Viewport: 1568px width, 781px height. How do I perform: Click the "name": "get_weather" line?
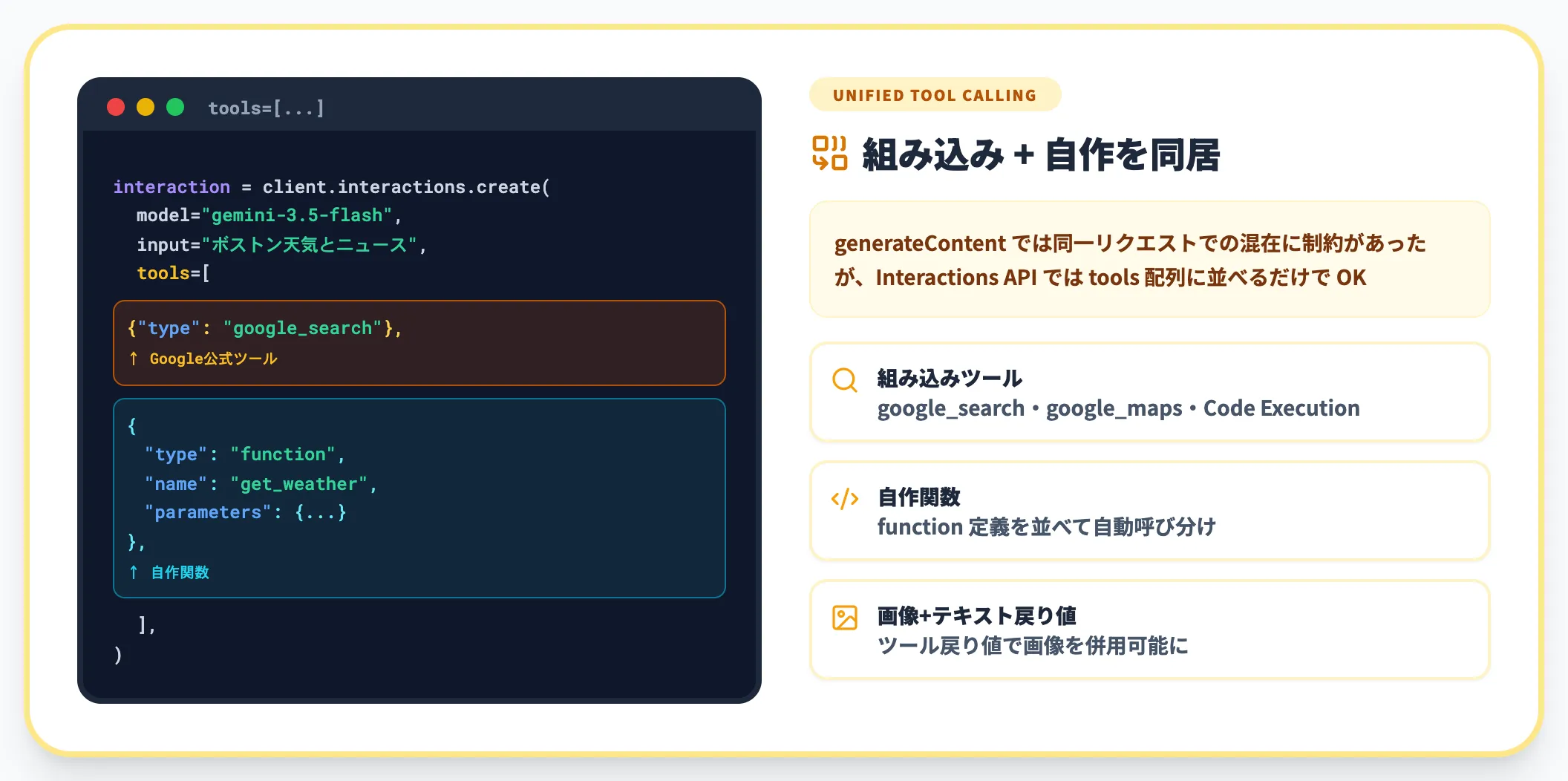261,484
